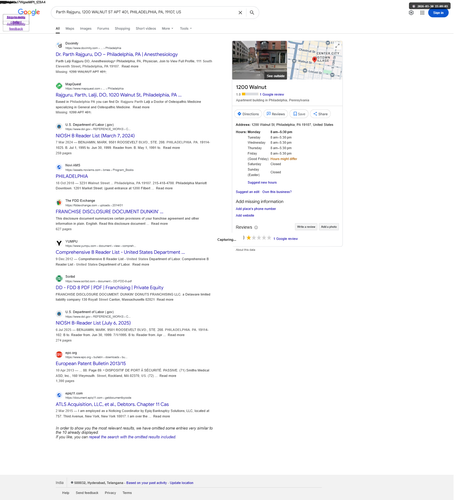Open NIOSH B Reader List March 7, 2024

click(x=95, y=136)
